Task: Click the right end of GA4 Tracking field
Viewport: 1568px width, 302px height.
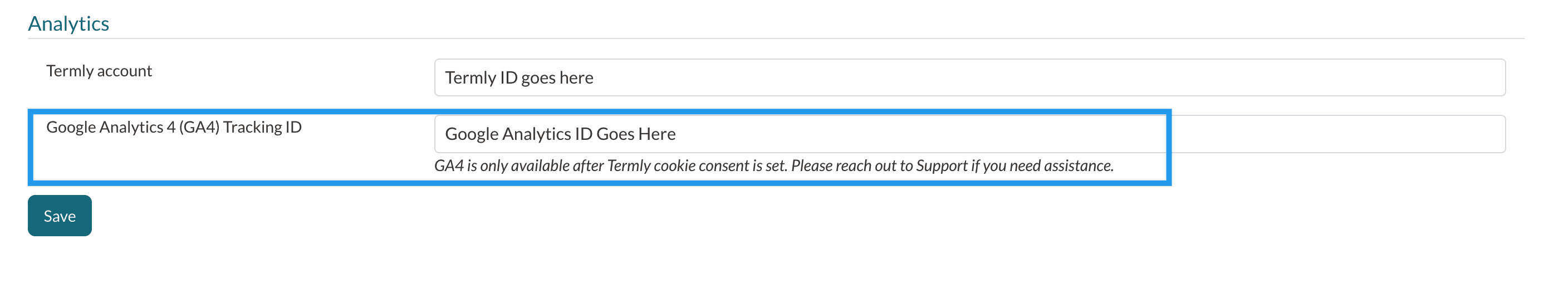Action: pos(1461,134)
